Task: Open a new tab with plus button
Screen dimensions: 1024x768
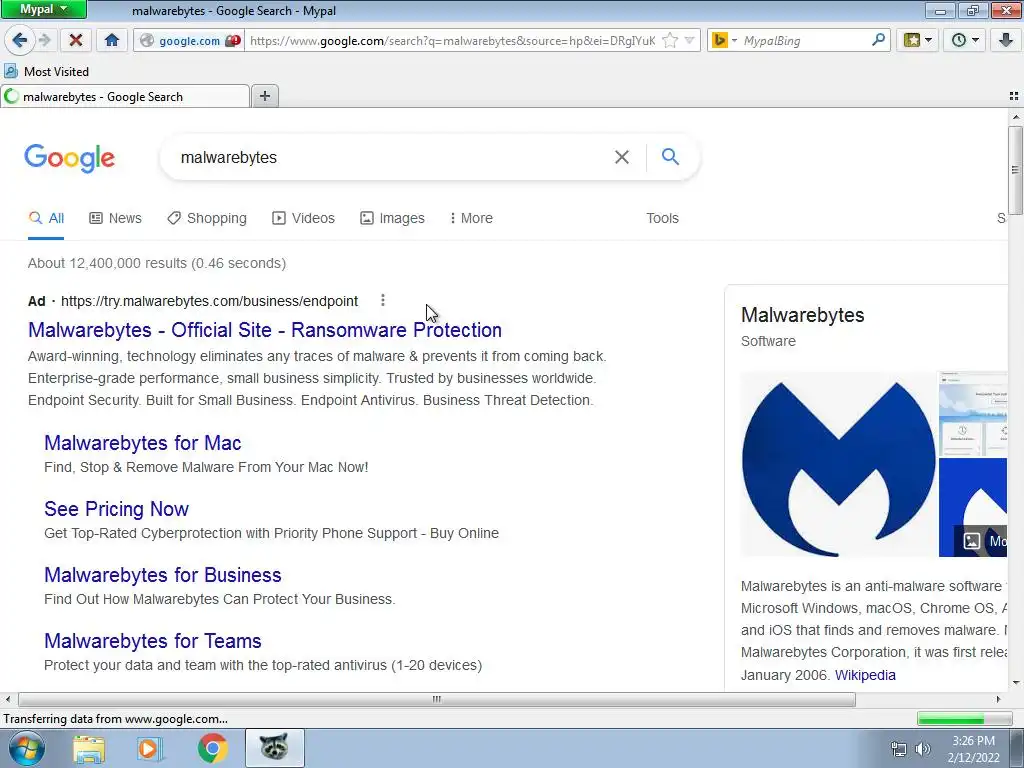Action: [264, 96]
